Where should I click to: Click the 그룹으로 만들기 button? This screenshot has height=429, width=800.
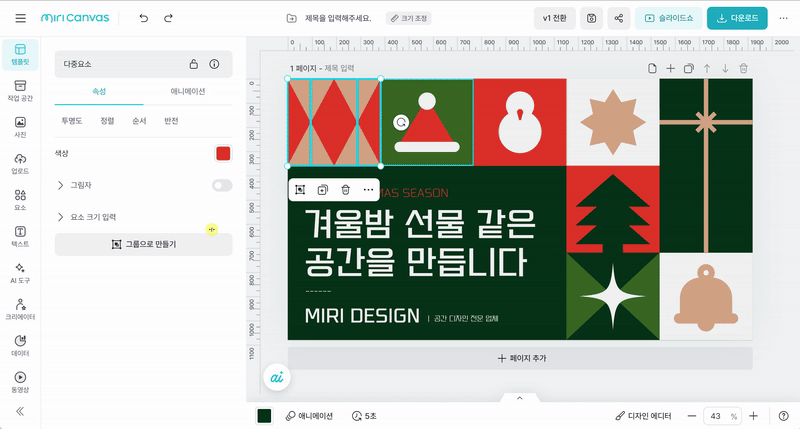click(x=144, y=244)
